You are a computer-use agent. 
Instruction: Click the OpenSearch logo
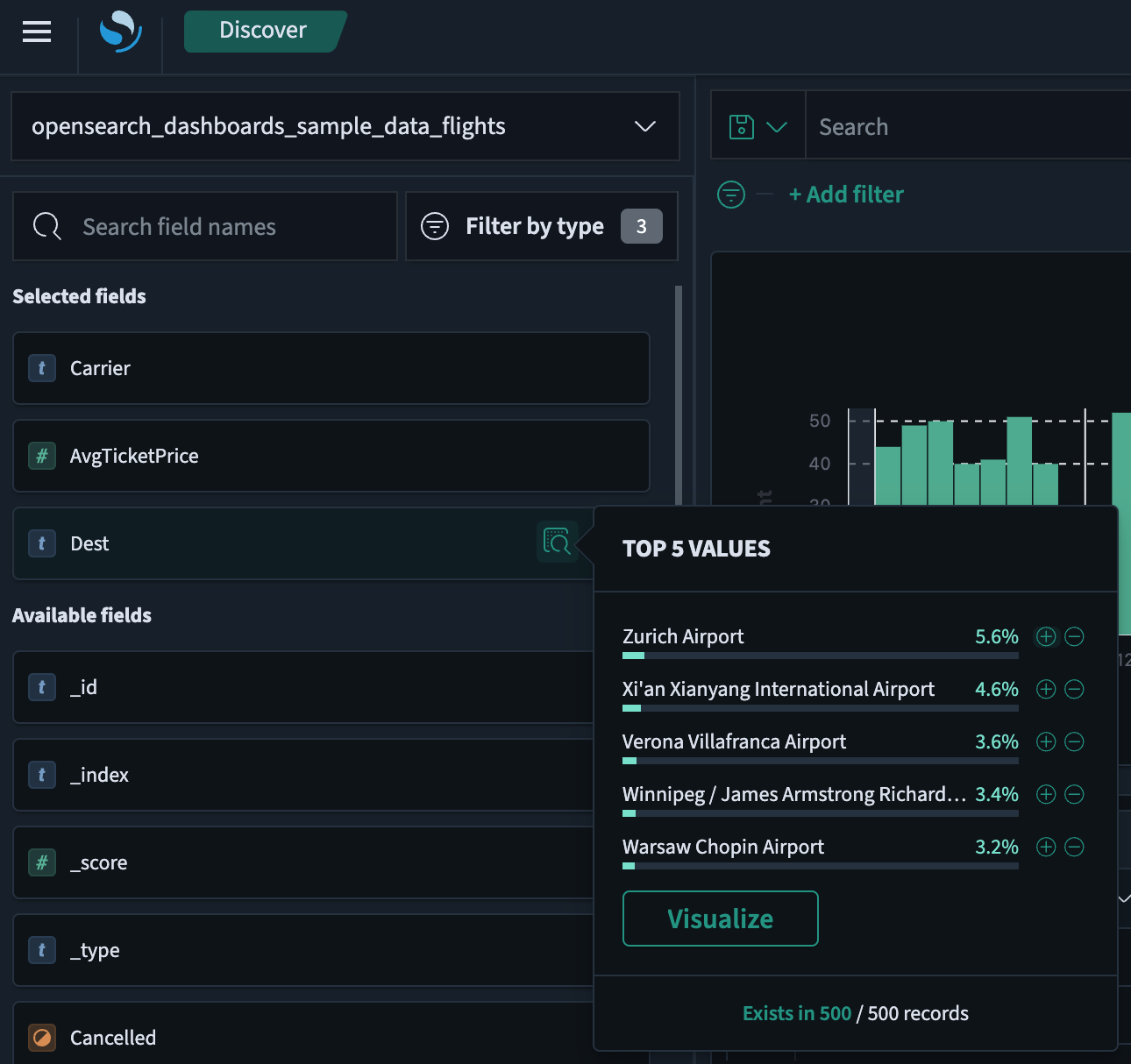pyautogui.click(x=120, y=32)
